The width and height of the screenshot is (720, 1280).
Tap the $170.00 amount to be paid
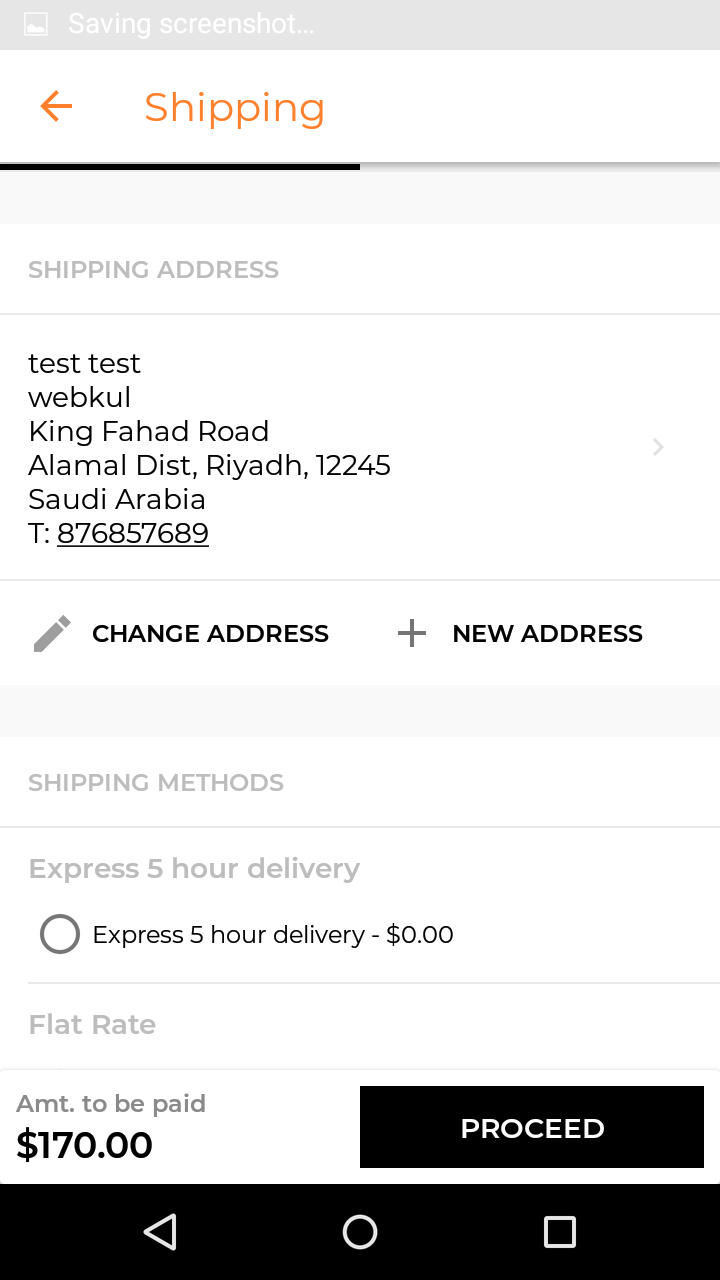tap(85, 1145)
